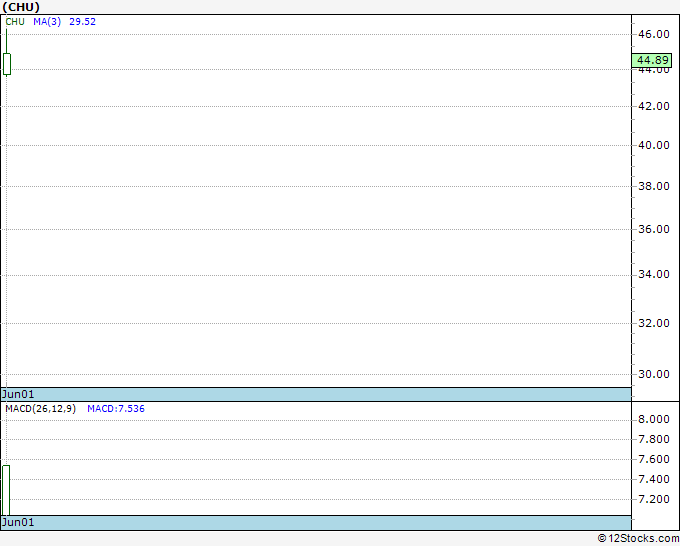Click the 8.000 MACD axis label
Viewport: 680px width, 546px height.
pyautogui.click(x=654, y=419)
